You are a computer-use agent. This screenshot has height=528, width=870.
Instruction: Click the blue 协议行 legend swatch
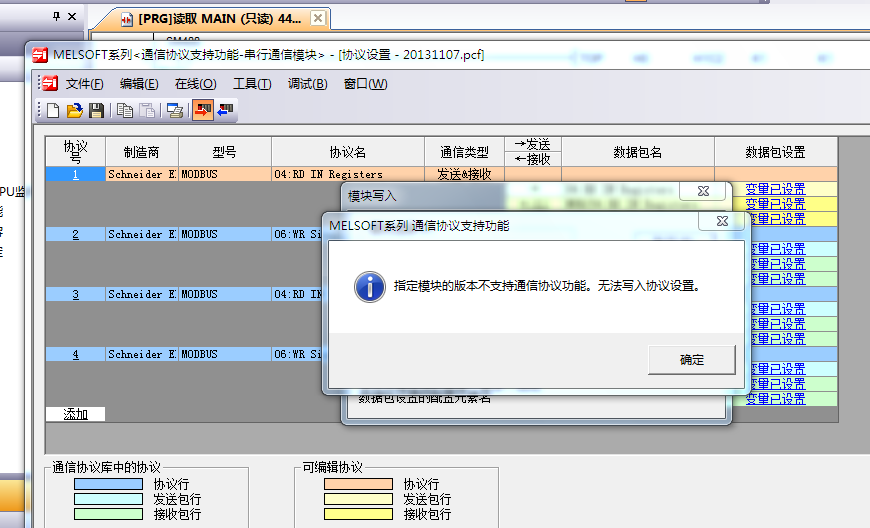click(x=108, y=484)
